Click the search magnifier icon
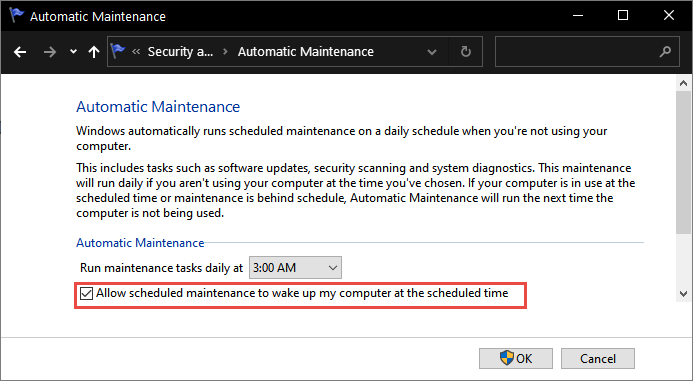 point(665,52)
